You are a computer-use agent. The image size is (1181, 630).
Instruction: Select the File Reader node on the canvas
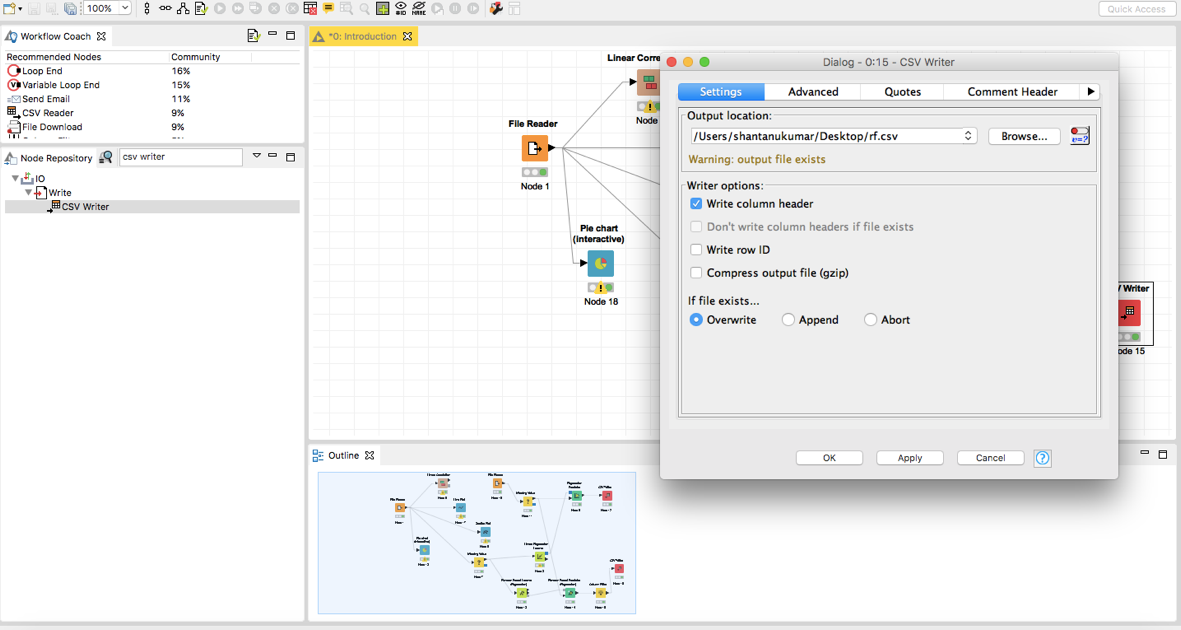pos(535,148)
